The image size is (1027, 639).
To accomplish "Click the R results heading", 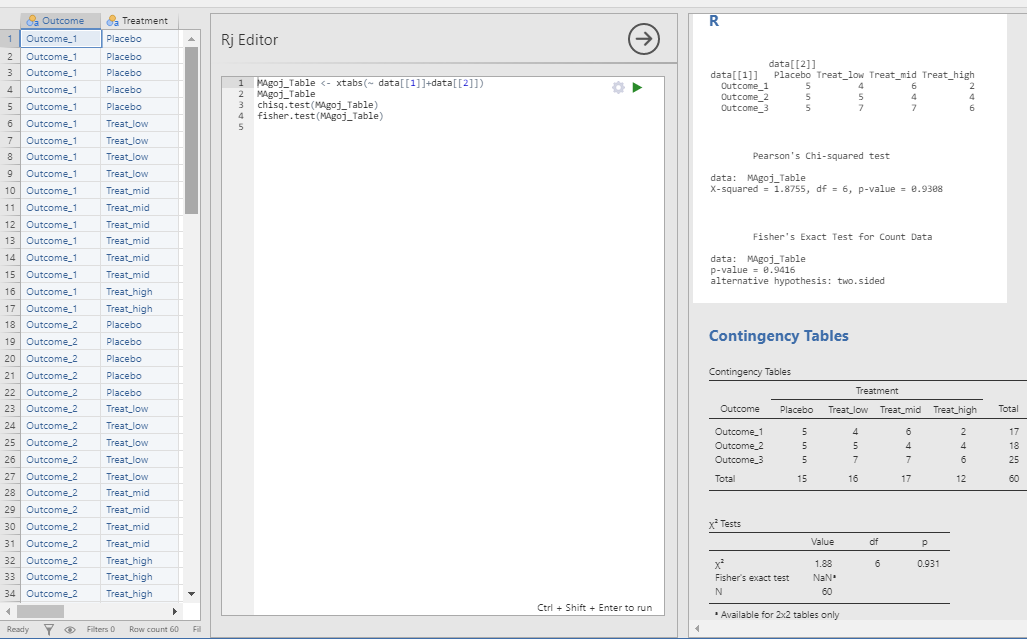I will pyautogui.click(x=714, y=21).
